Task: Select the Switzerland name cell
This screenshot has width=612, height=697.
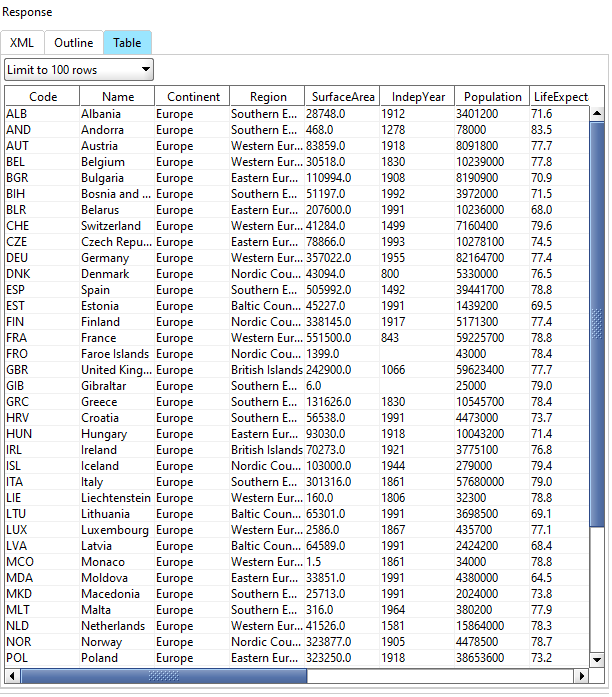Action: point(117,226)
